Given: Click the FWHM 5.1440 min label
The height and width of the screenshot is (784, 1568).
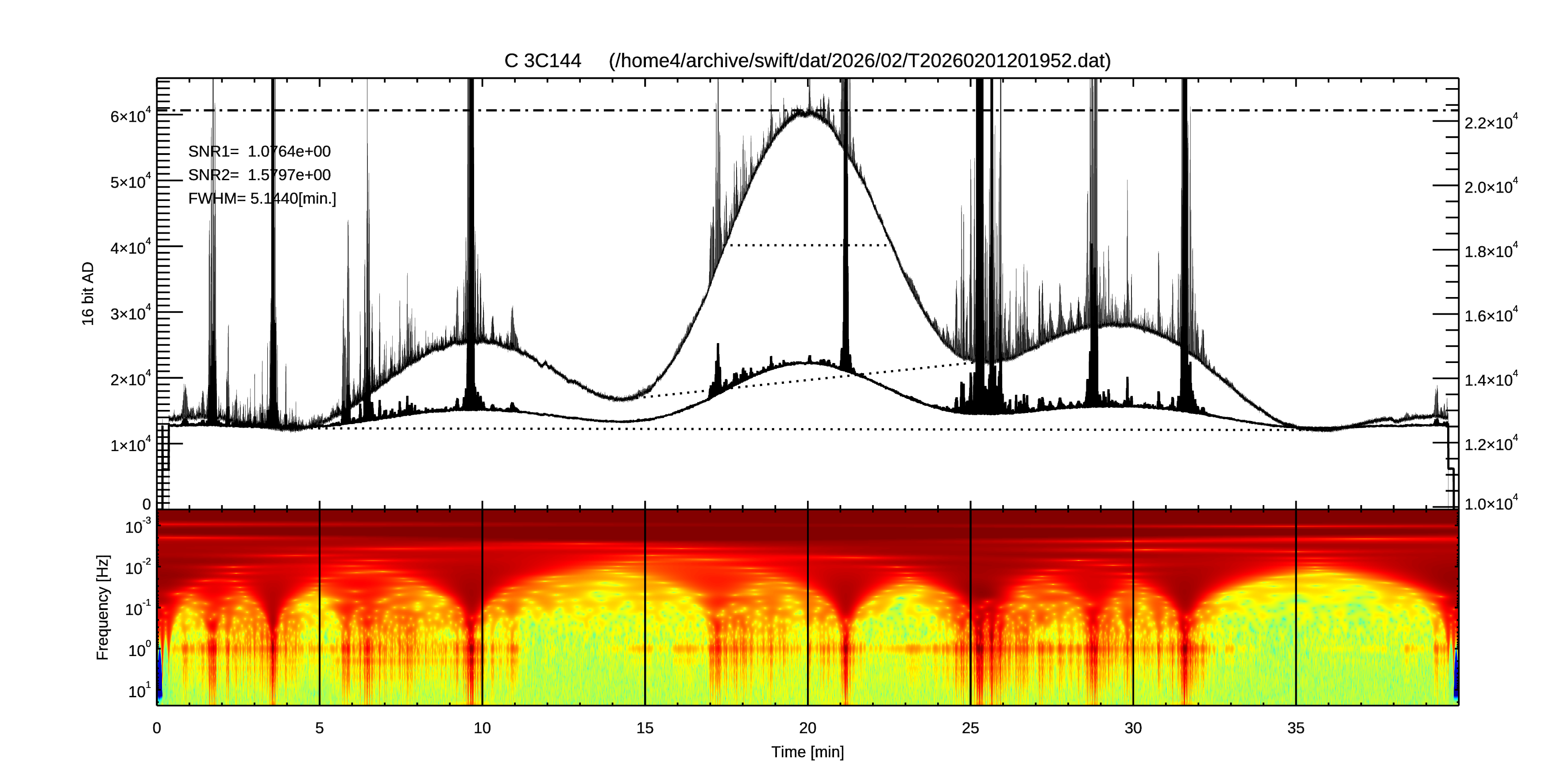Looking at the screenshot, I should tap(262, 198).
